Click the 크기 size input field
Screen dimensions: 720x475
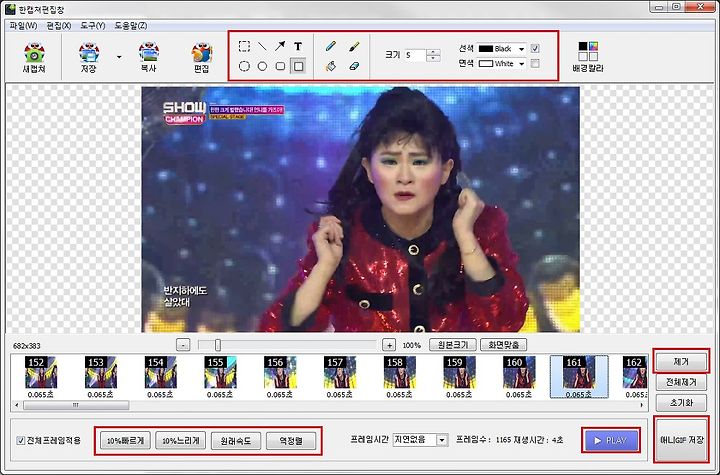(415, 55)
